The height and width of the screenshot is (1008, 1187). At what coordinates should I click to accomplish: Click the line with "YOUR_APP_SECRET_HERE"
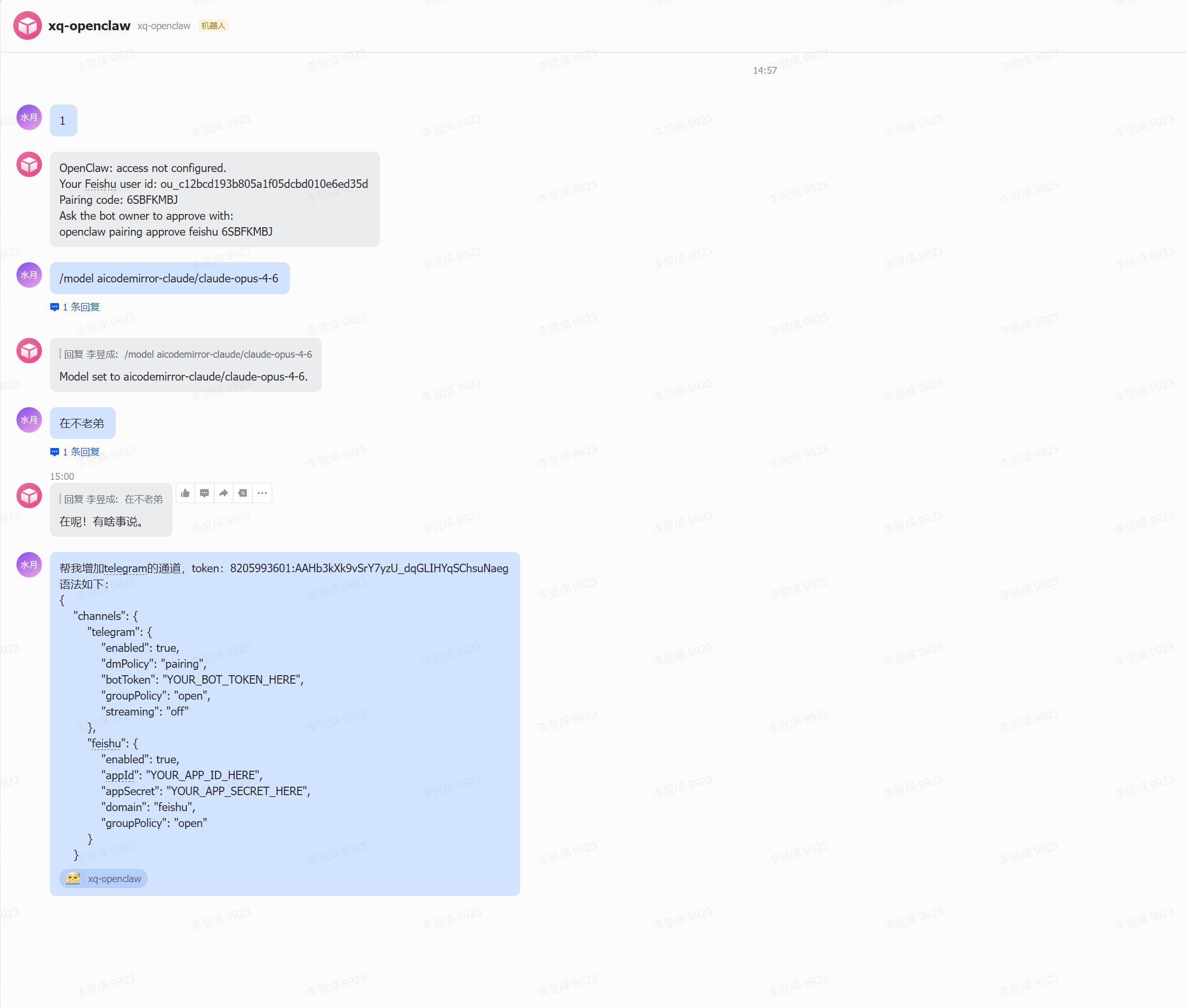(x=206, y=791)
